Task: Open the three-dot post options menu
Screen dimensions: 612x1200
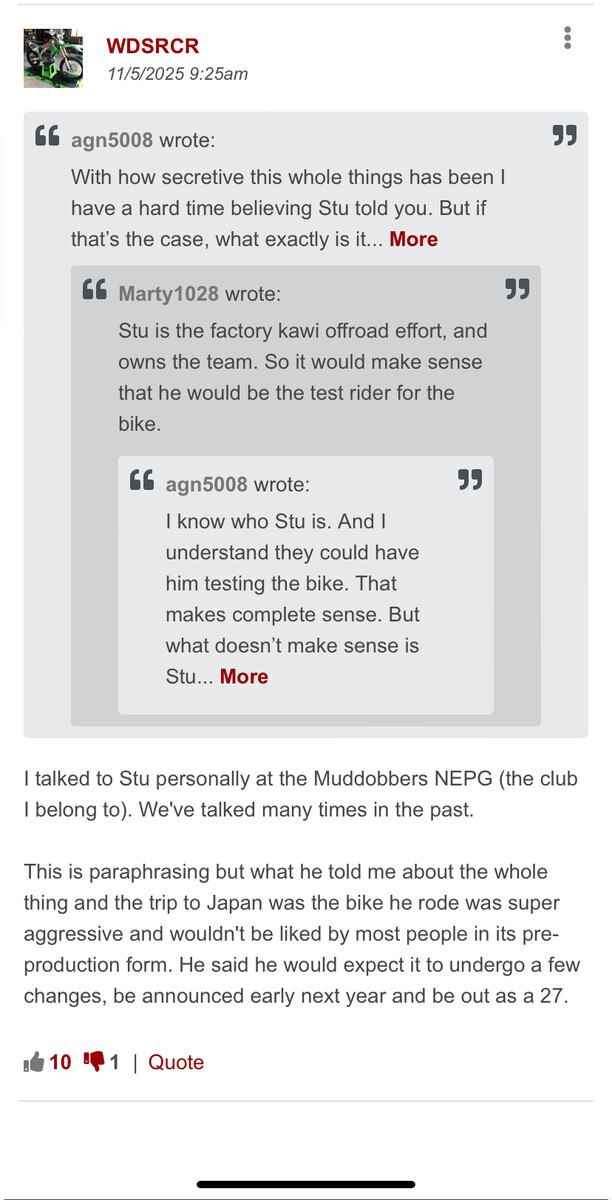Action: 568,39
